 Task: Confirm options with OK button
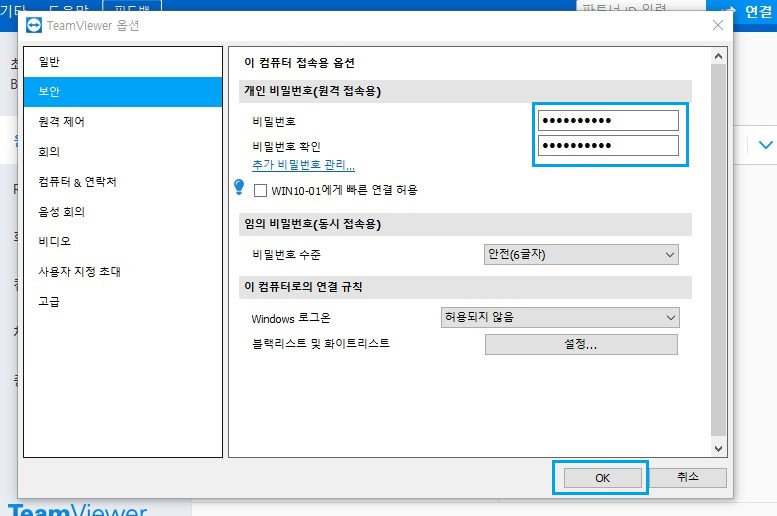click(603, 478)
